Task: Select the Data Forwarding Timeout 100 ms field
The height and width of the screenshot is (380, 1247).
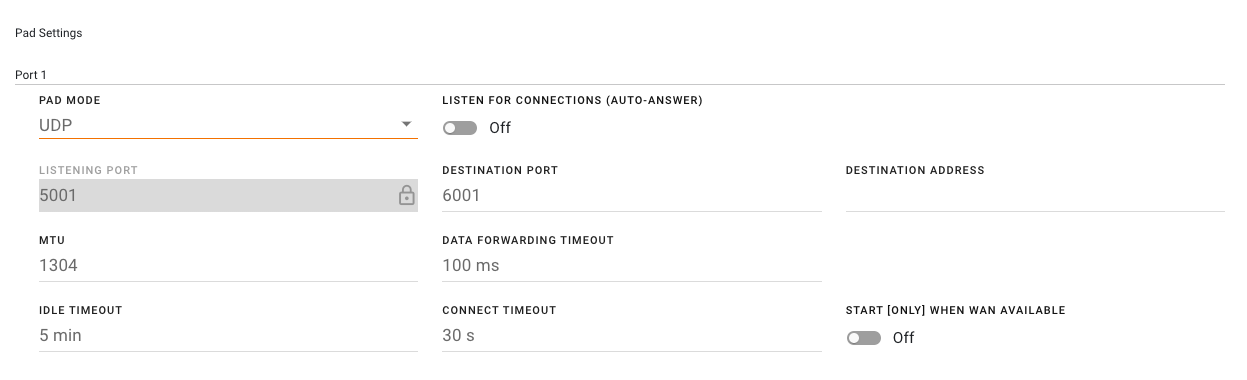Action: [632, 266]
